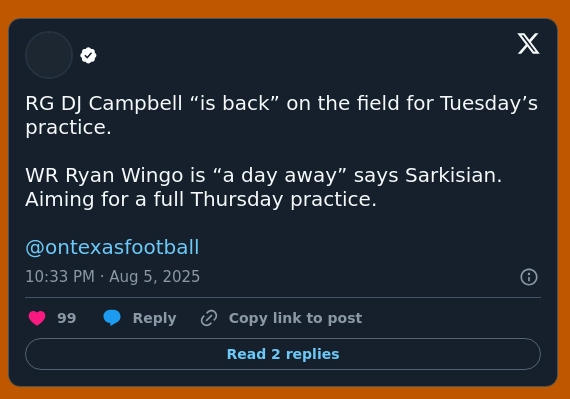The image size is (570, 399).
Task: Click the blue reply bubble icon
Action: [112, 318]
